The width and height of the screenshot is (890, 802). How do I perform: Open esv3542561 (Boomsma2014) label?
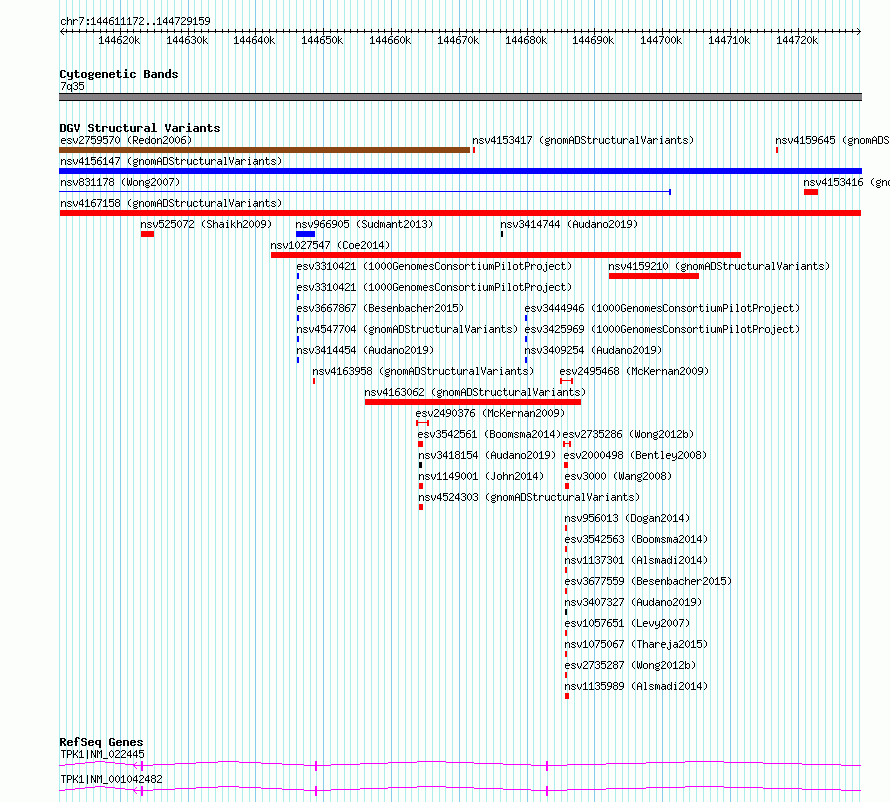(x=489, y=434)
